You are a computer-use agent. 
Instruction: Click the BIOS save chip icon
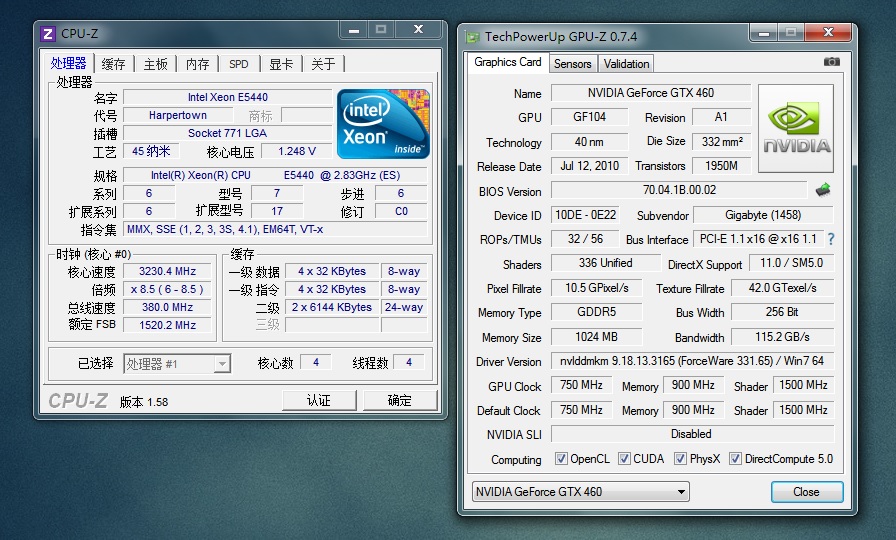pyautogui.click(x=823, y=190)
